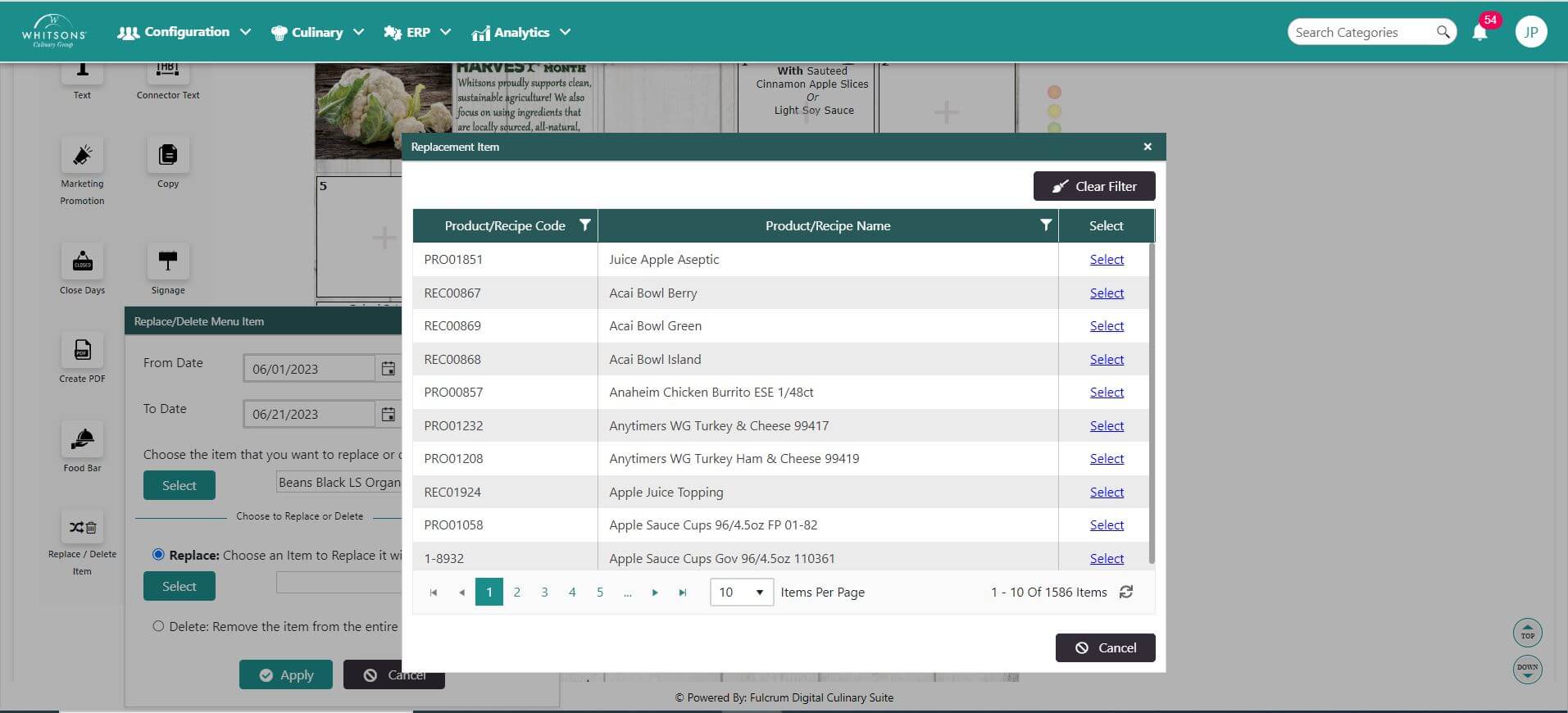Image resolution: width=1568 pixels, height=713 pixels.
Task: Select the Delete radio option
Action: click(x=158, y=626)
